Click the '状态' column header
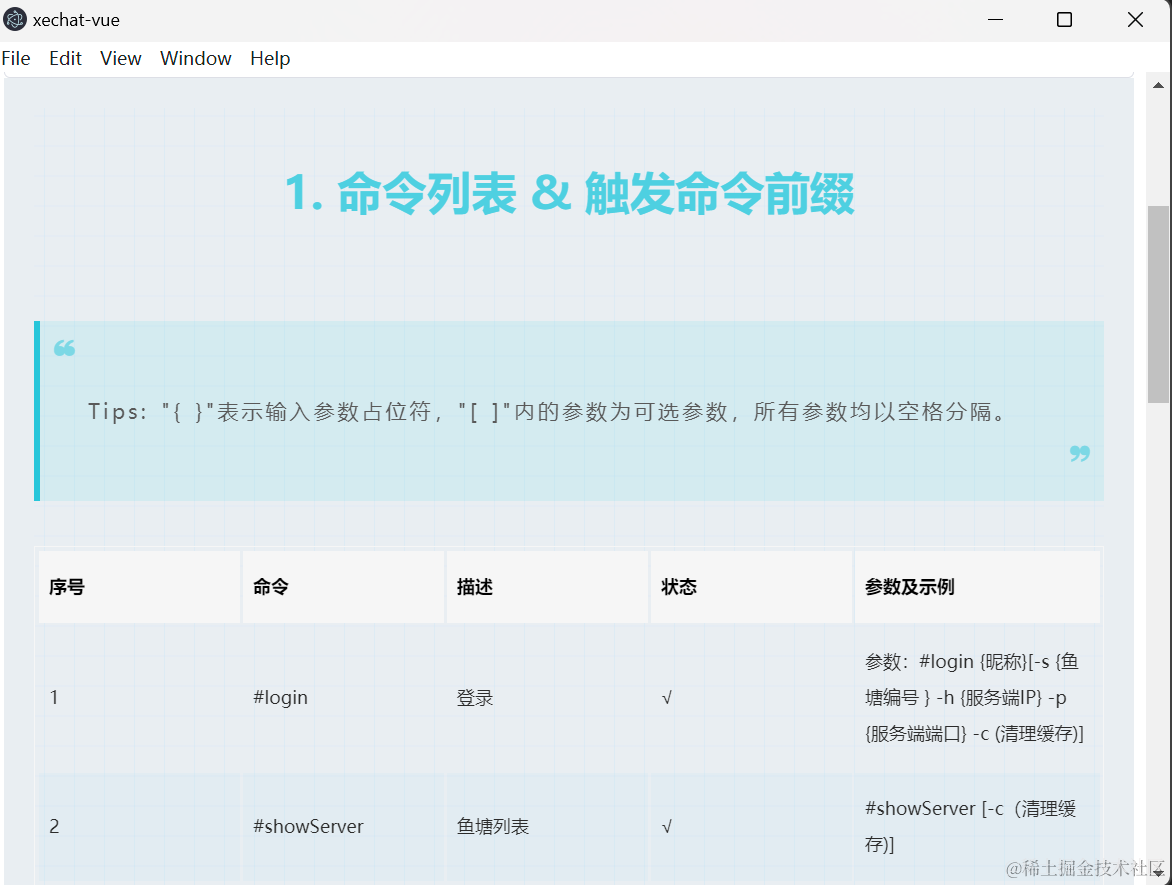This screenshot has height=885, width=1172. 751,587
